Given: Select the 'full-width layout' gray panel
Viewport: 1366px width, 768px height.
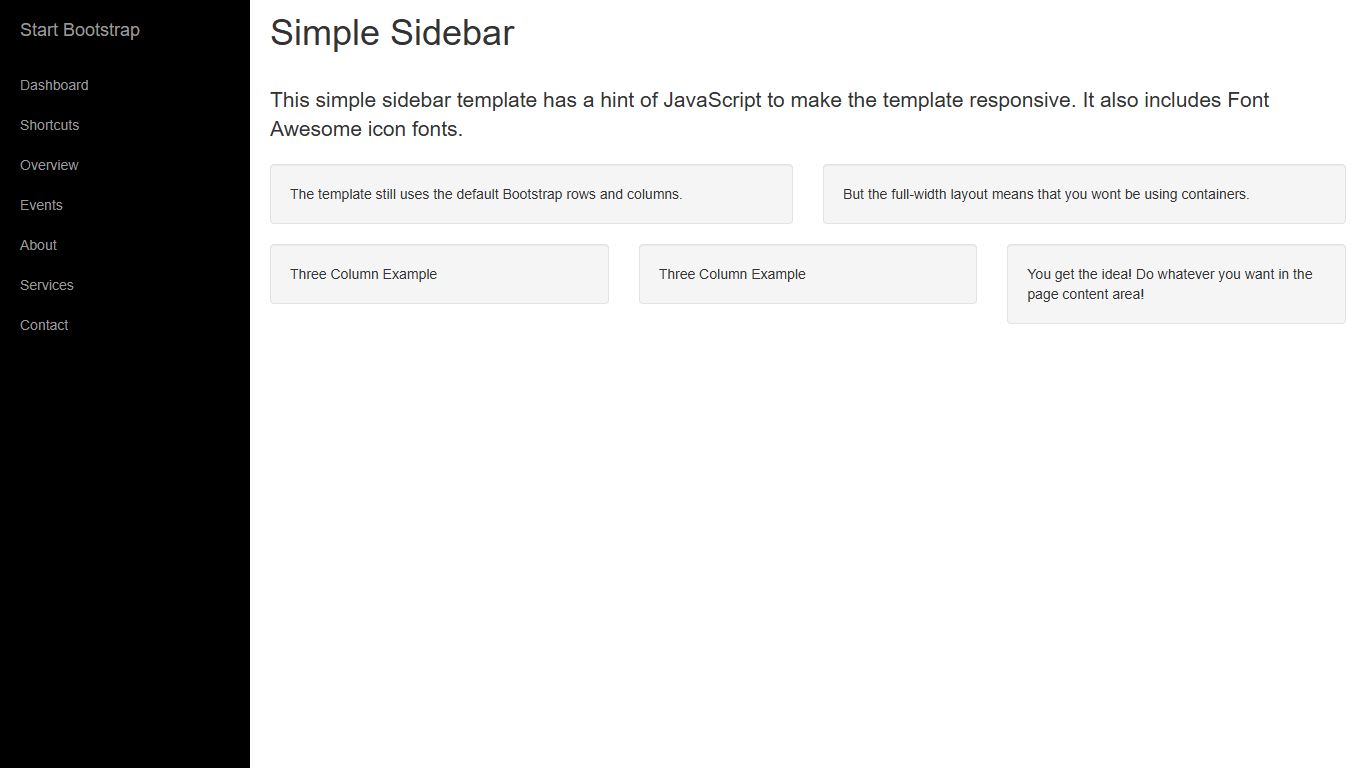Looking at the screenshot, I should 1084,194.
